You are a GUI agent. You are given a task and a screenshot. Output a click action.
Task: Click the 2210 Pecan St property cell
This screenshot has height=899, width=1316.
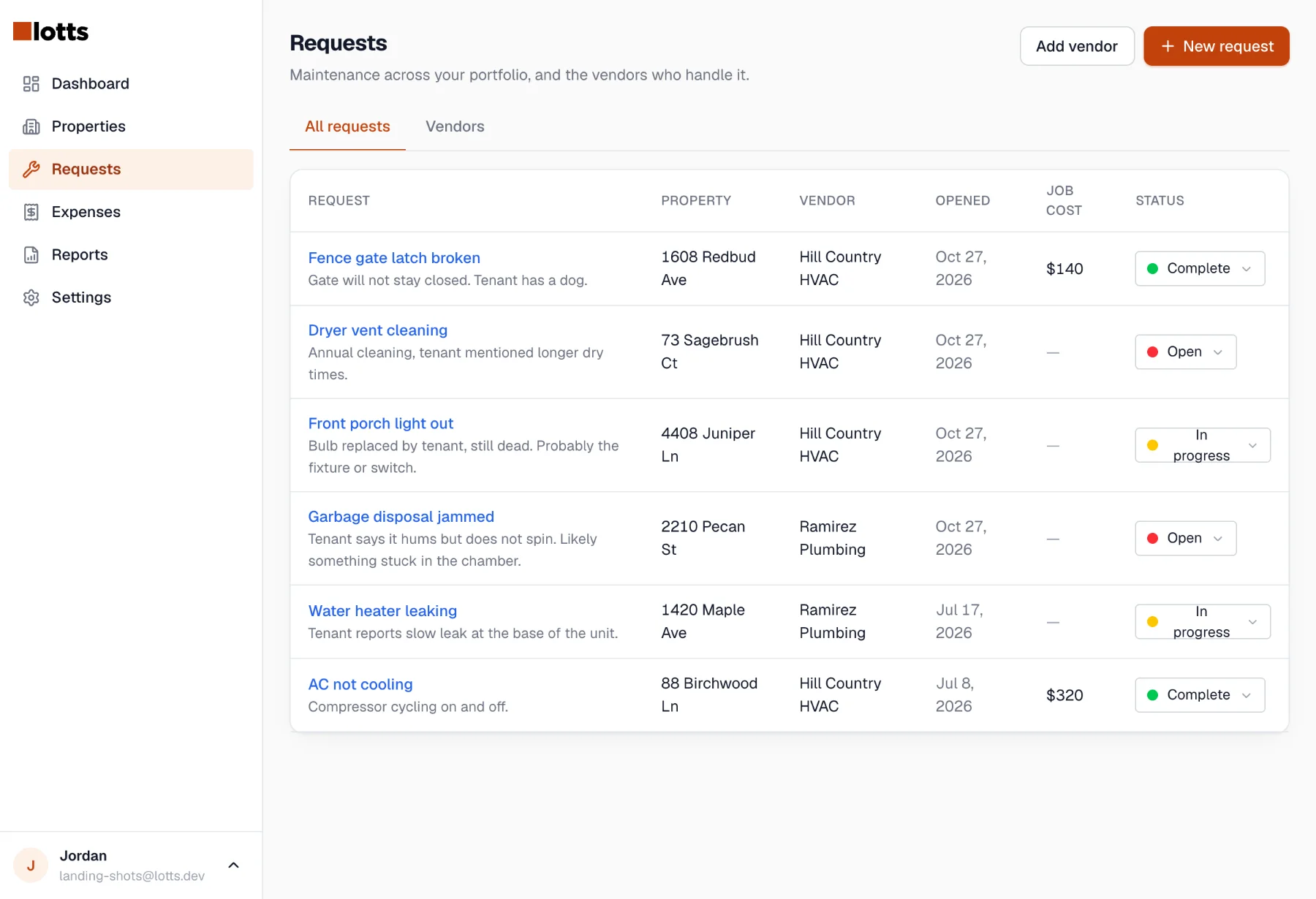(x=703, y=538)
